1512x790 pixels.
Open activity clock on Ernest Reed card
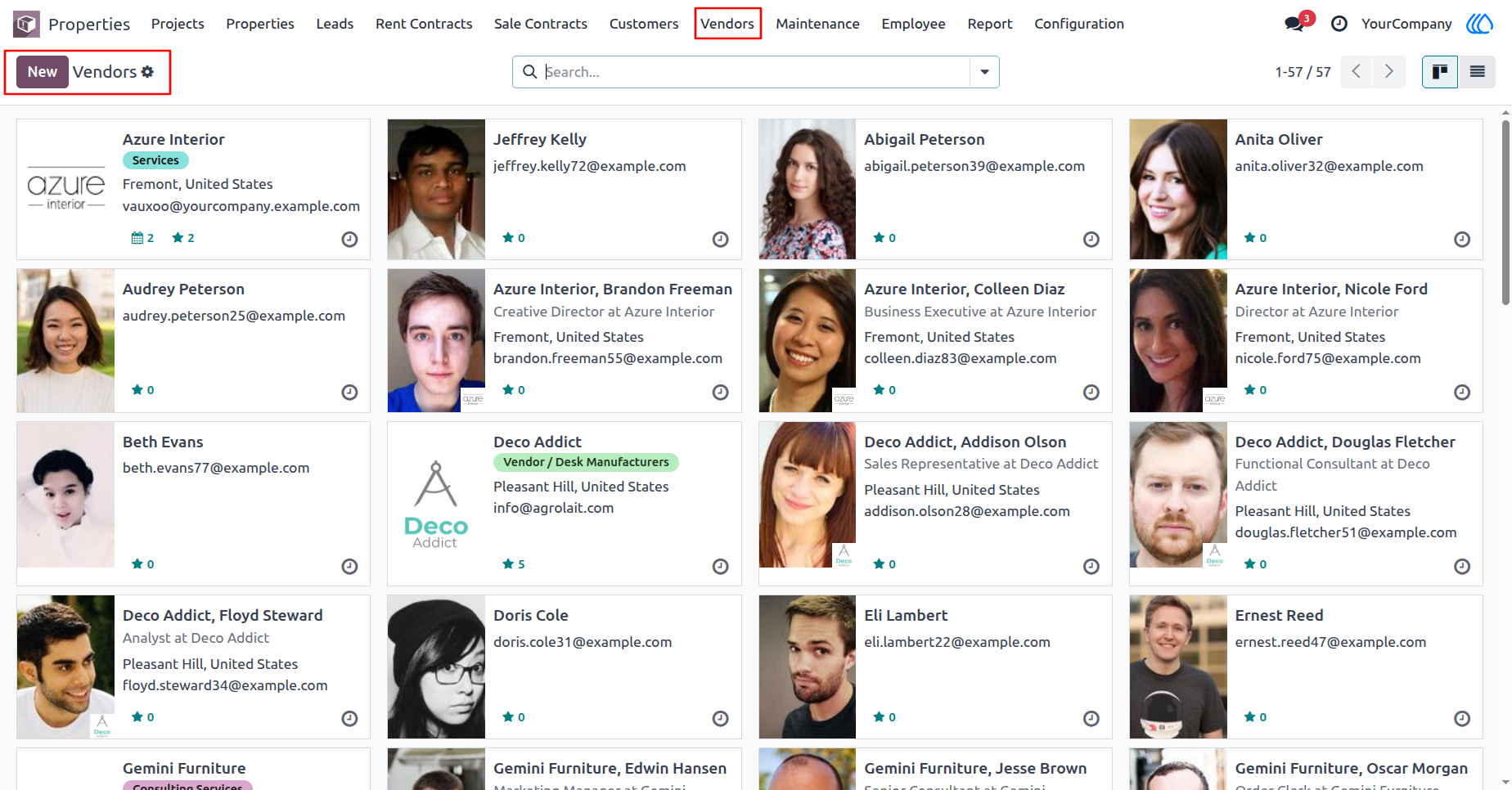pos(1462,719)
